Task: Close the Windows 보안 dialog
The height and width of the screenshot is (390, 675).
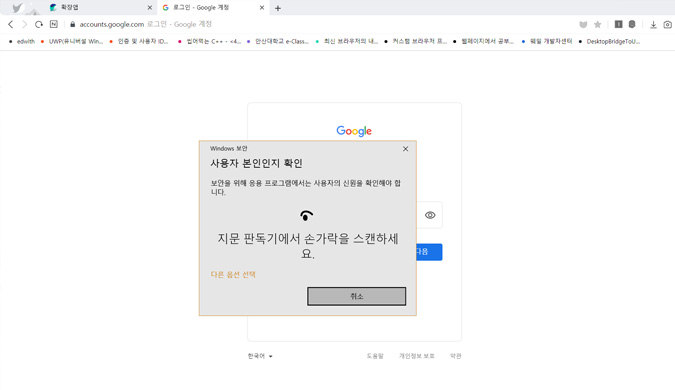Action: 406,149
